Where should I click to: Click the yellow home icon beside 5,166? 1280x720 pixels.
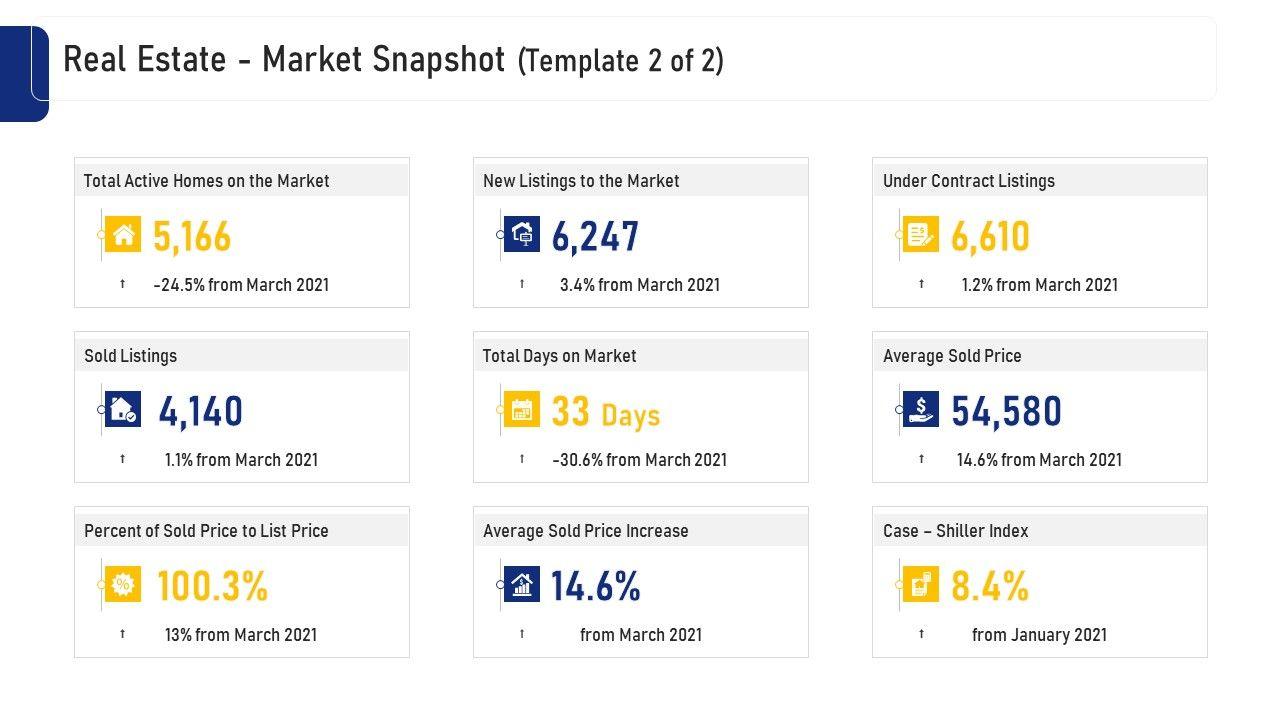point(123,235)
